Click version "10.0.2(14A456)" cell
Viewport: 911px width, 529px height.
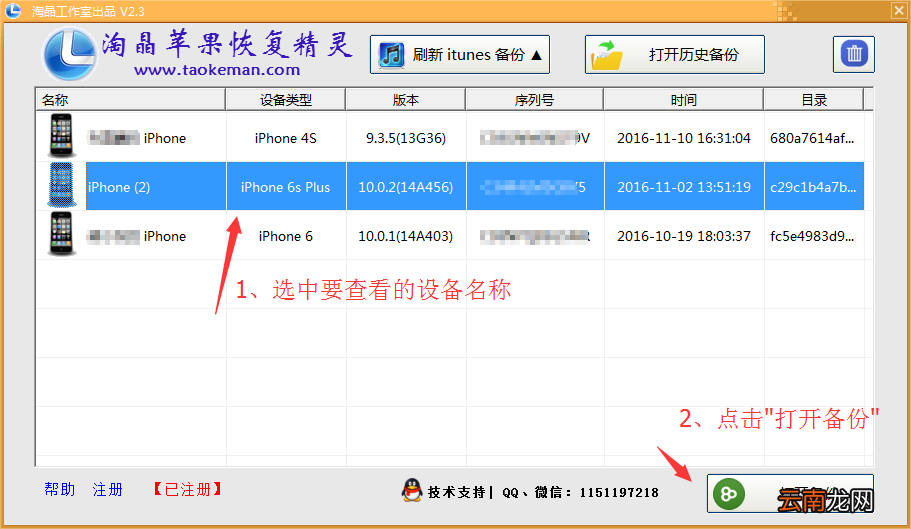tap(406, 187)
